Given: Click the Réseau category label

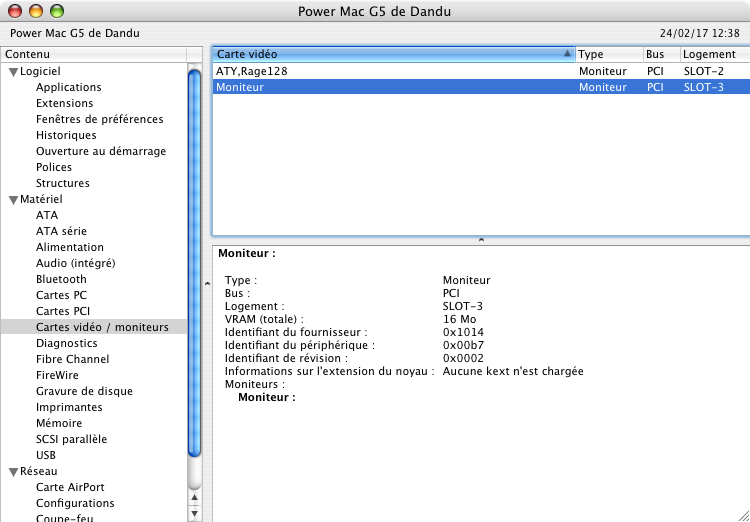Looking at the screenshot, I should (38, 471).
